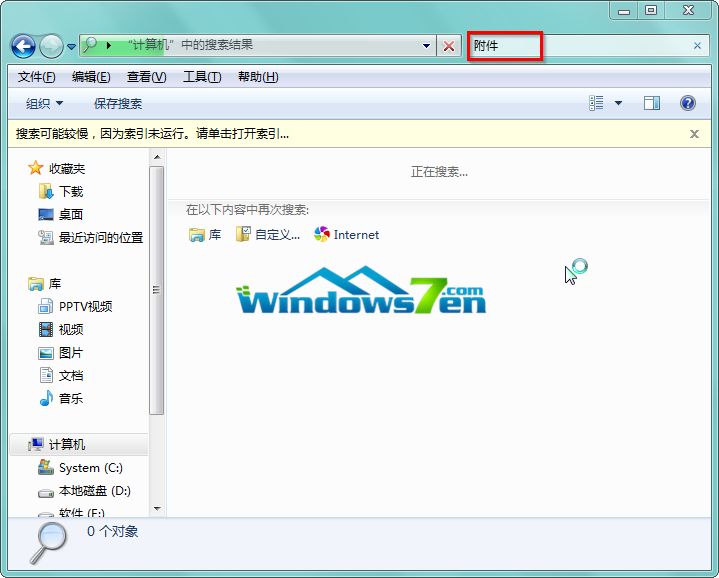Search again on Internet

point(347,235)
